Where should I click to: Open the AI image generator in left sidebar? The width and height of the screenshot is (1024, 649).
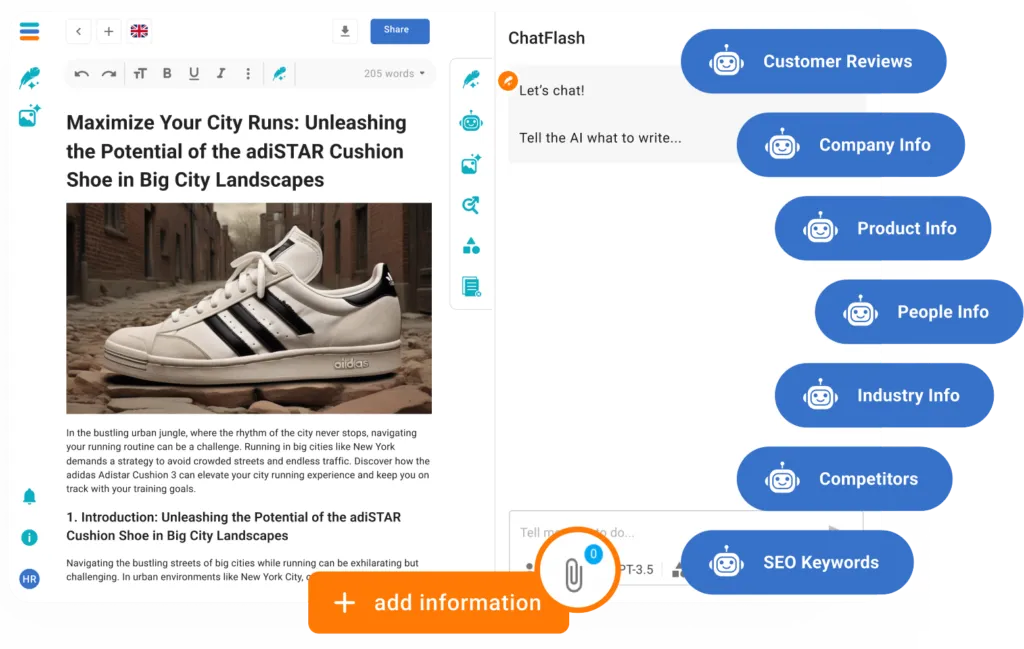pyautogui.click(x=29, y=116)
